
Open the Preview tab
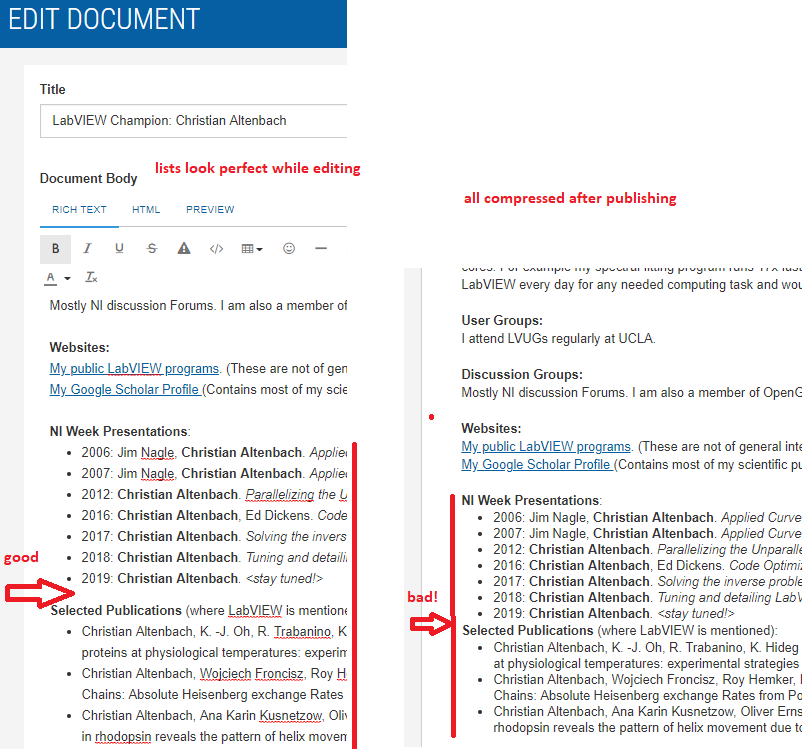[x=210, y=210]
